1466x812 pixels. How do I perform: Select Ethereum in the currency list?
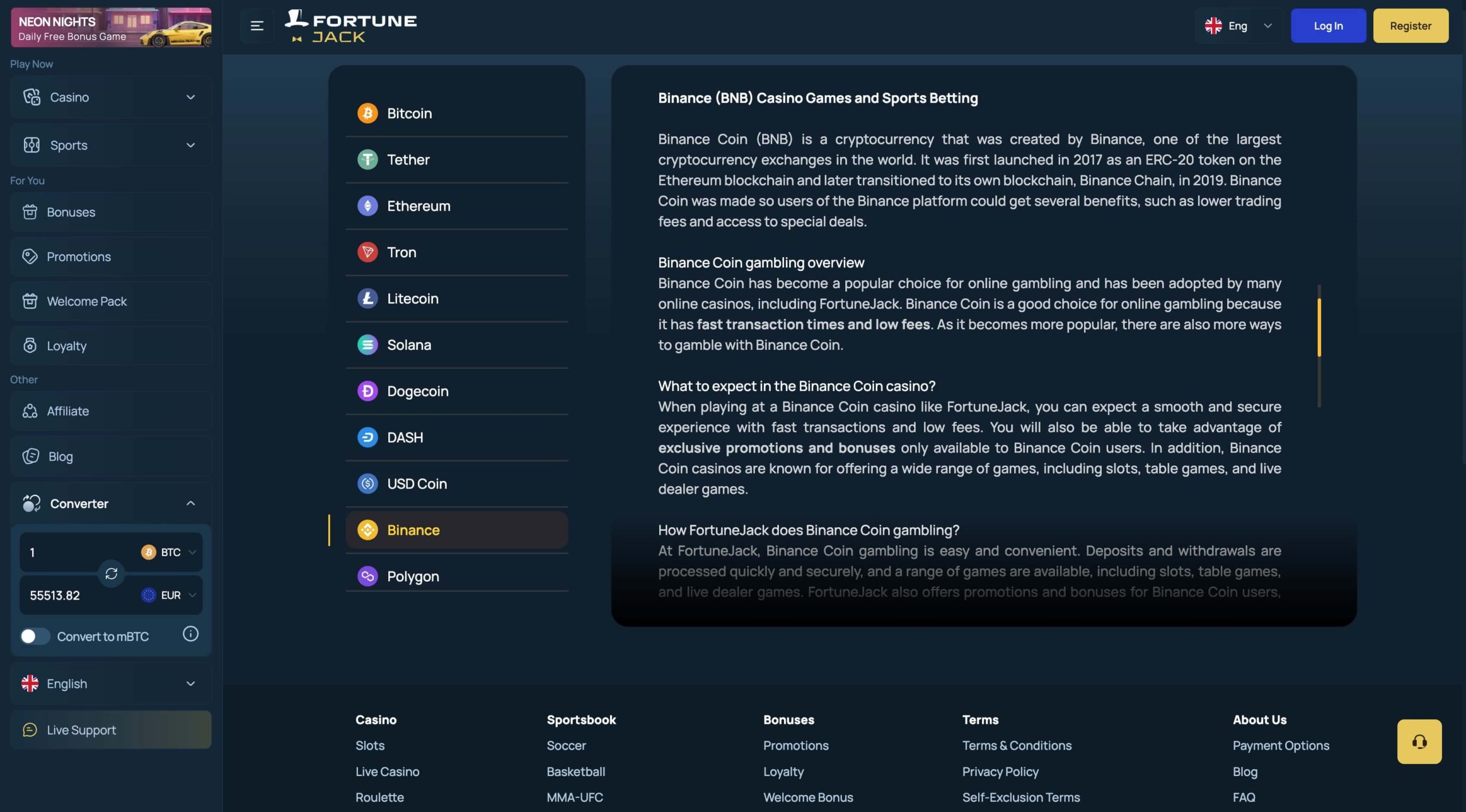457,206
